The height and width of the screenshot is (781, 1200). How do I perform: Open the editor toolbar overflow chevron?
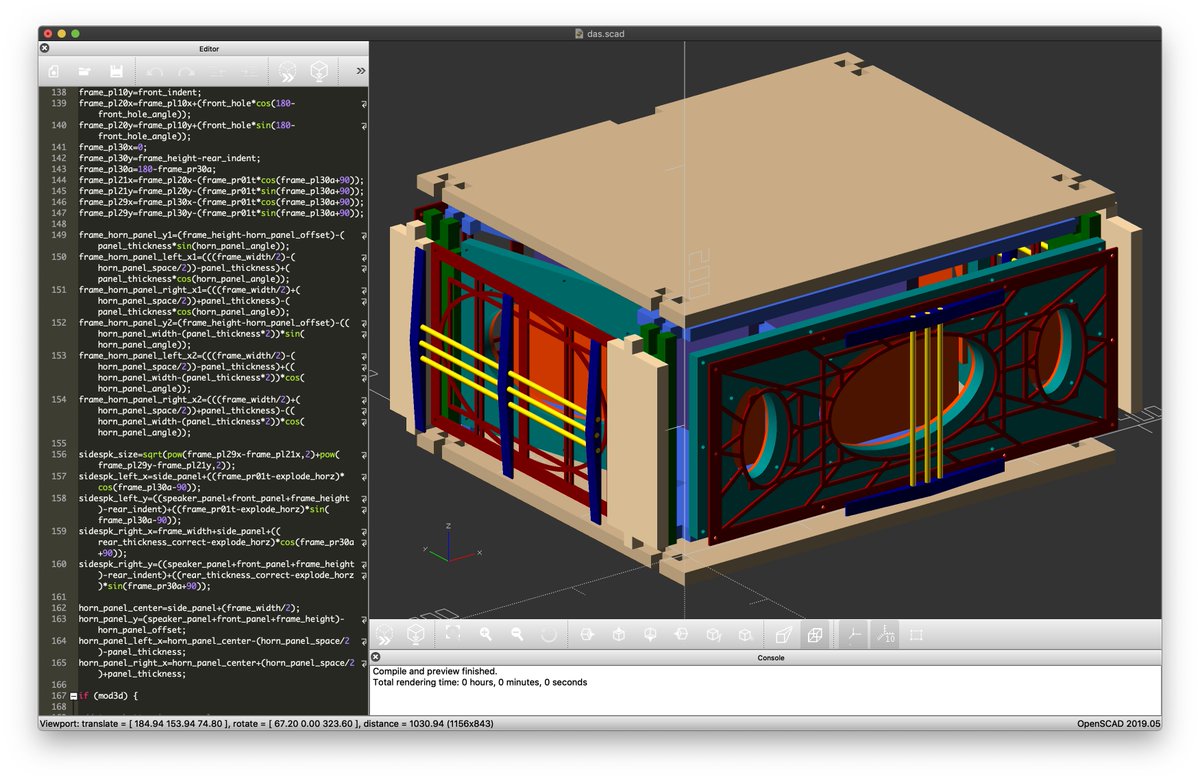(358, 71)
